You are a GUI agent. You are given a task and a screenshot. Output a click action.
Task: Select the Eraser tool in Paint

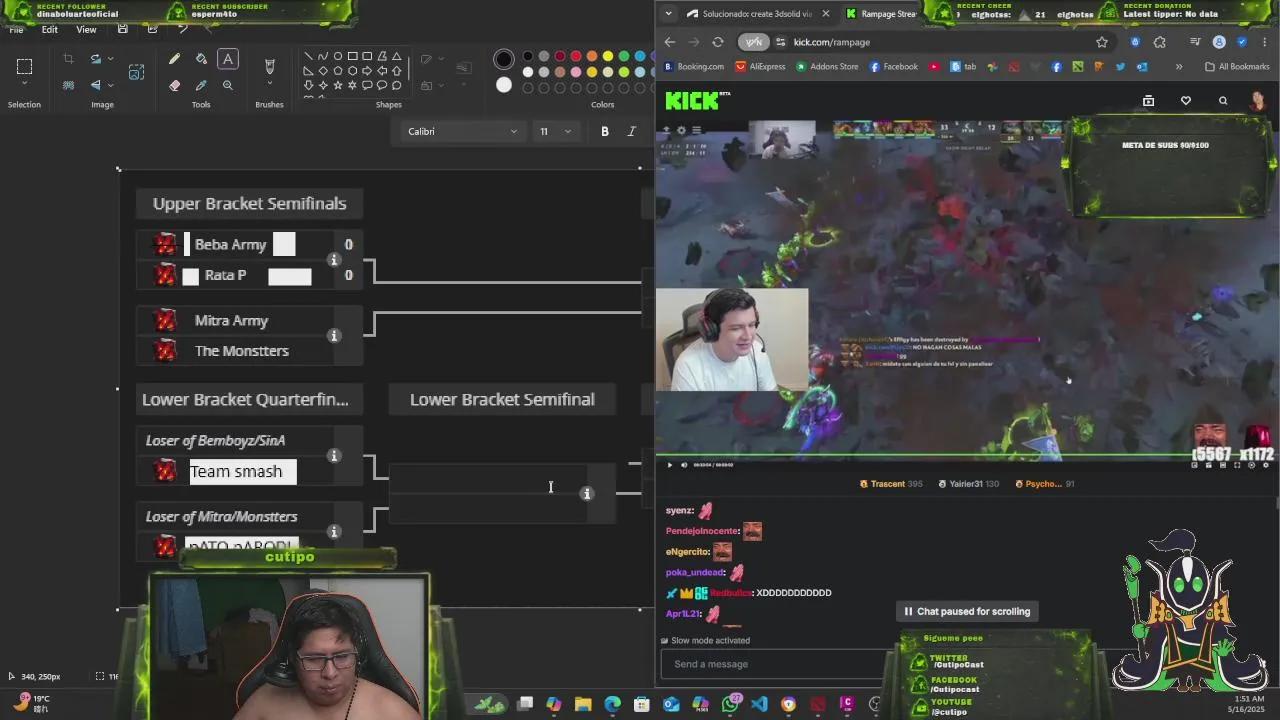[x=175, y=85]
